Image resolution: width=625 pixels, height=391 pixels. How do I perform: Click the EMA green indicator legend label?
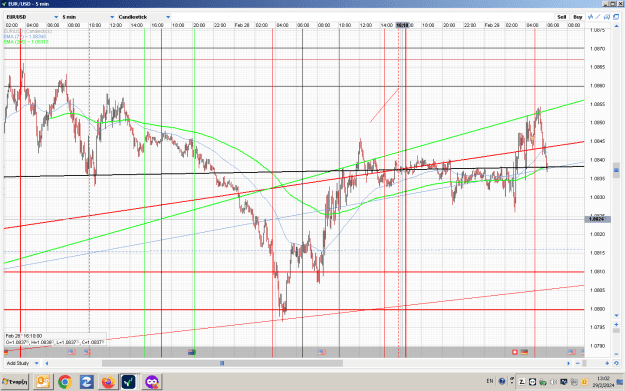point(26,42)
